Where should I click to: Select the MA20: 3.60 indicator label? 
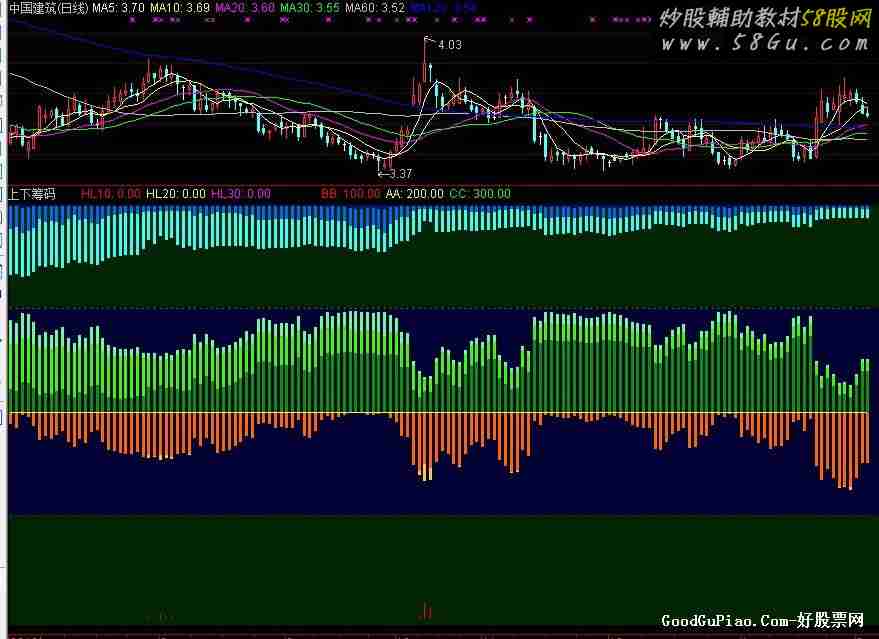(x=245, y=7)
